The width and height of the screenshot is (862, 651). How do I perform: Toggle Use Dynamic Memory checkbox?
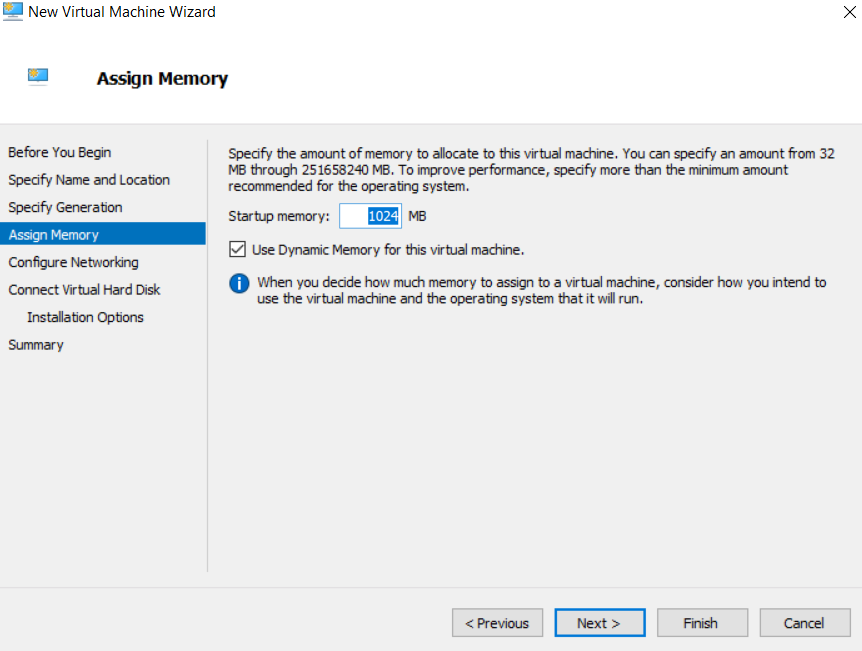tap(237, 250)
